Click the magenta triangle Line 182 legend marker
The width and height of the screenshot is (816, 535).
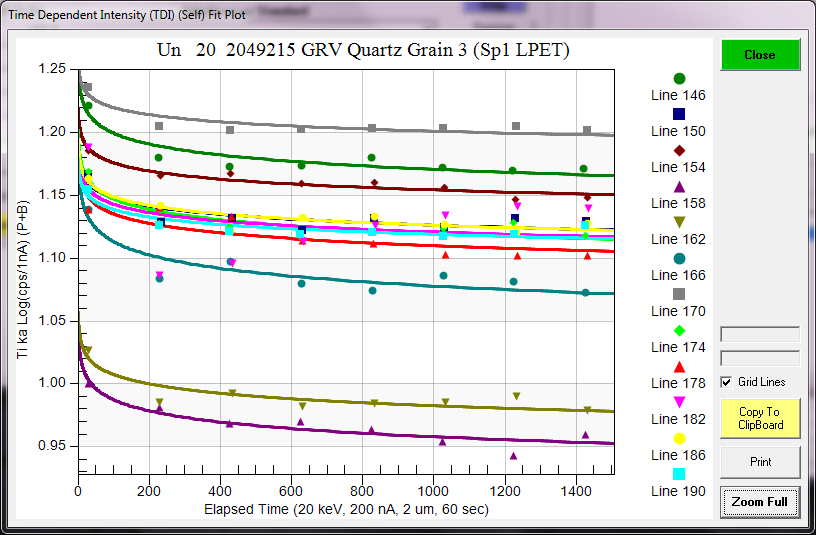point(679,402)
